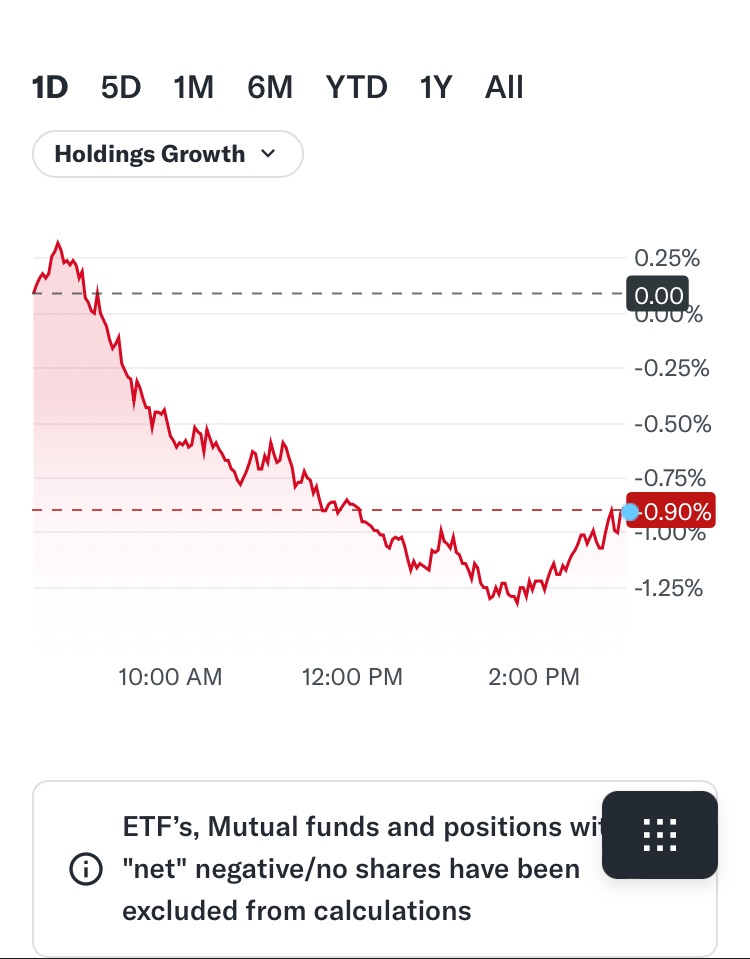Click the 2:00 PM time axis label

pos(534,677)
